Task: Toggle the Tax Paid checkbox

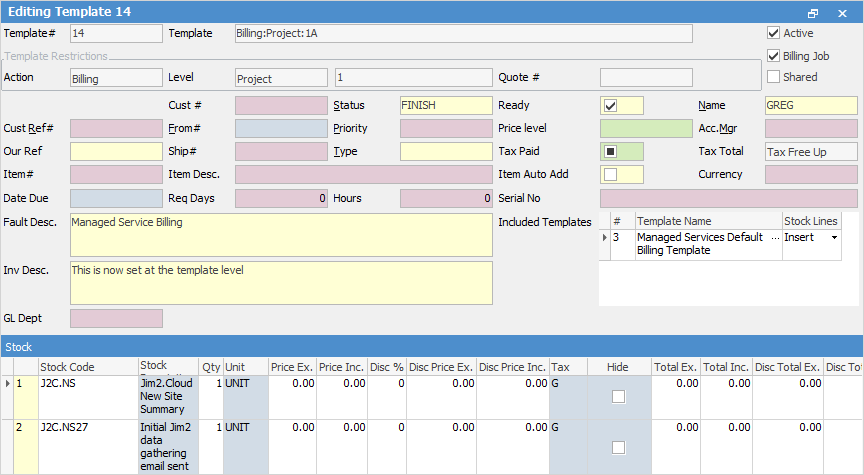Action: [610, 152]
